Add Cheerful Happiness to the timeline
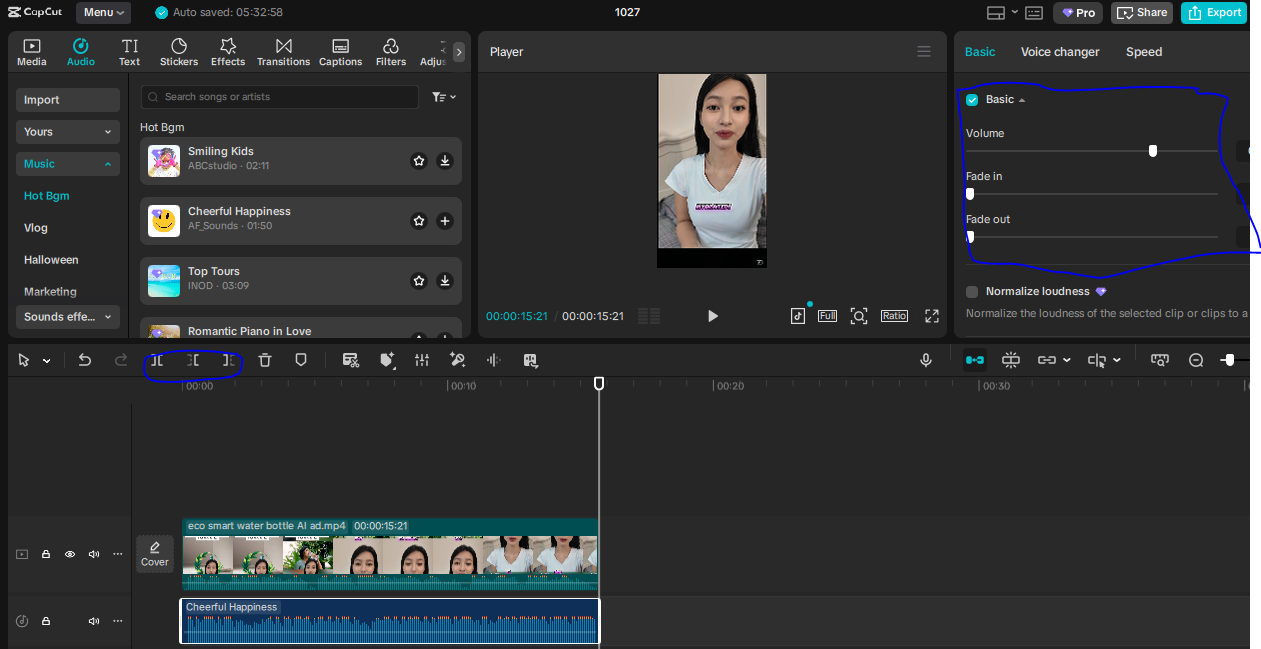 445,221
